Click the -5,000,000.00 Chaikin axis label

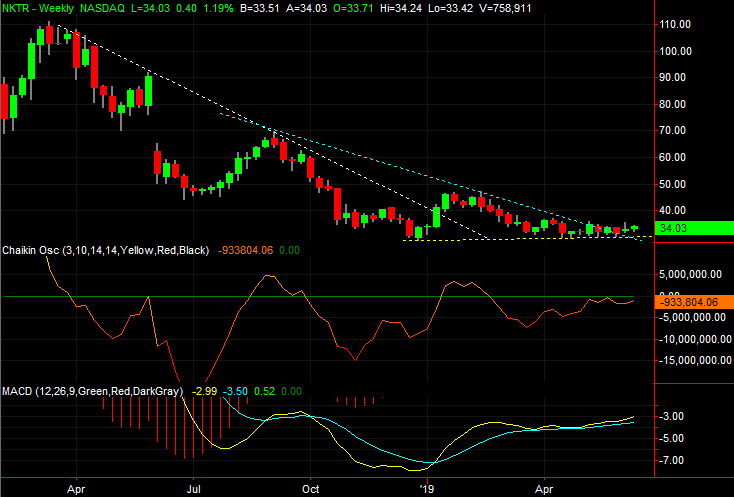tap(692, 317)
